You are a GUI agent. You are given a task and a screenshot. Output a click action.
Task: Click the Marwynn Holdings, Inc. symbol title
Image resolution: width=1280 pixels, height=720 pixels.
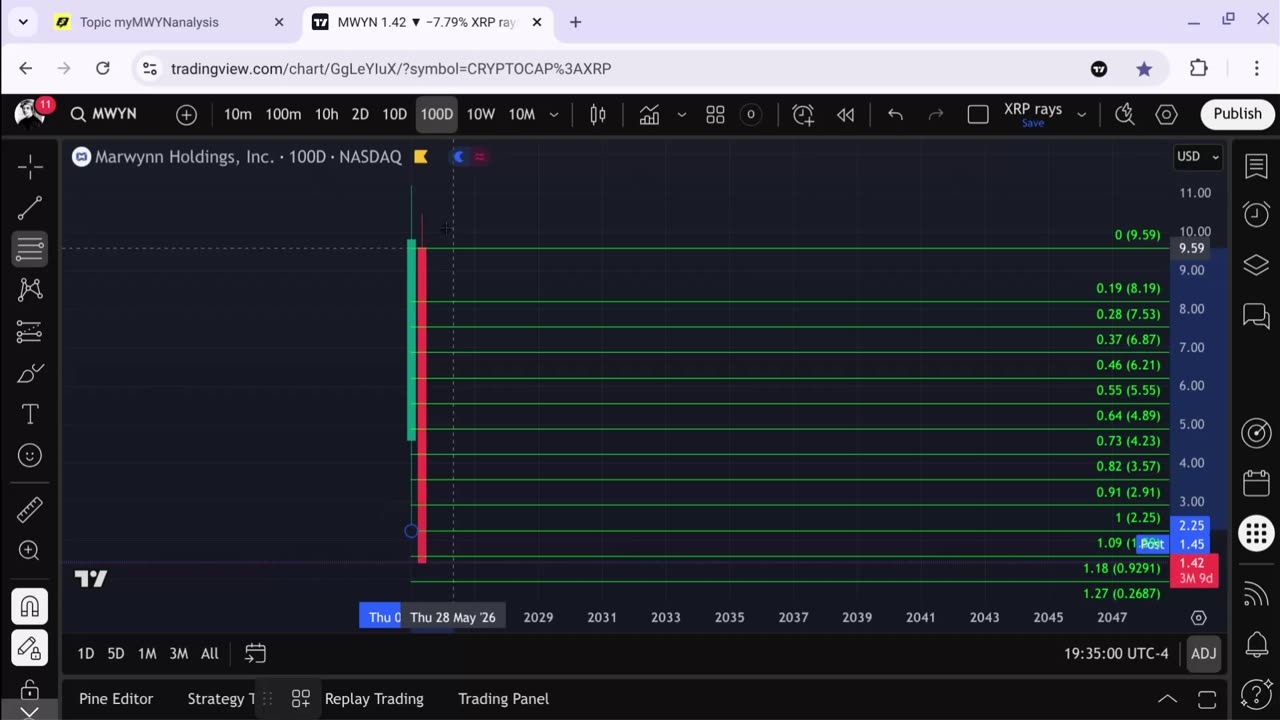tap(184, 157)
